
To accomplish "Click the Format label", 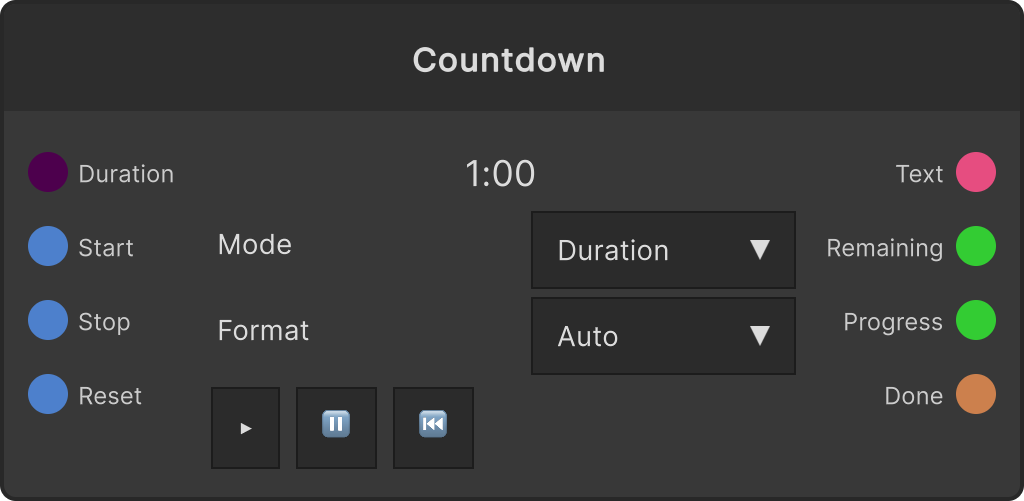I will click(x=263, y=331).
